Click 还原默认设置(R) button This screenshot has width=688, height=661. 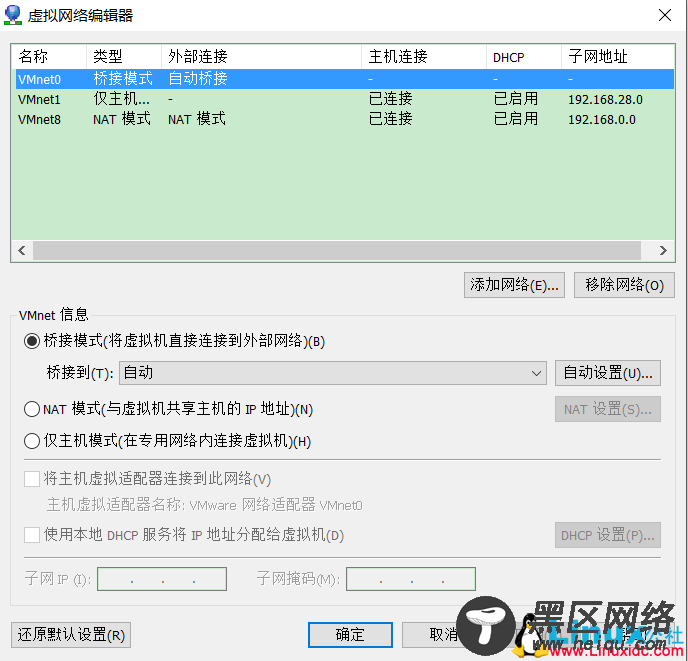click(71, 635)
